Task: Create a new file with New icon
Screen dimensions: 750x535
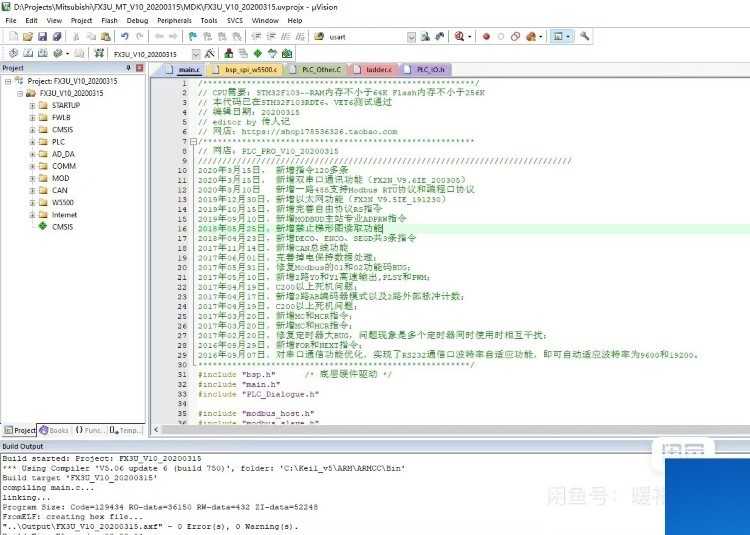Action: pyautogui.click(x=13, y=36)
